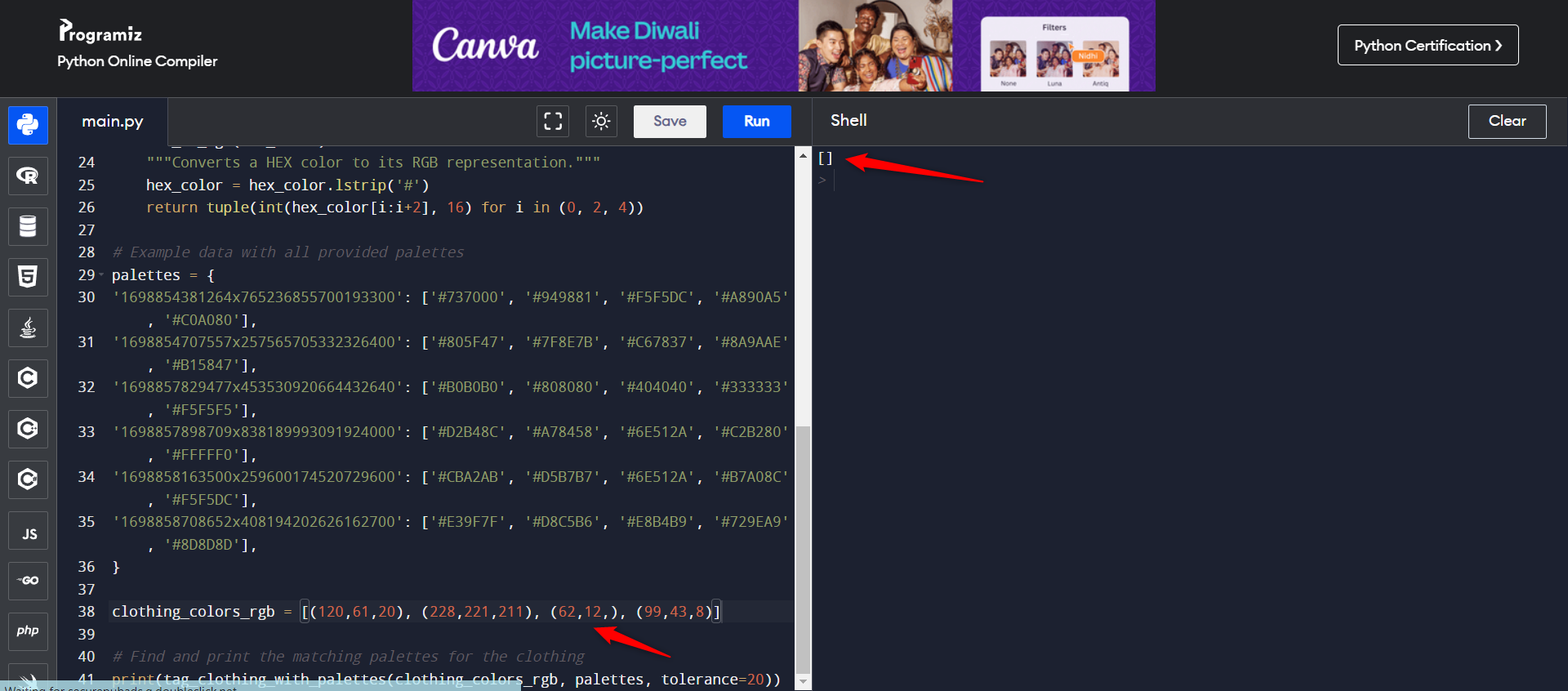The height and width of the screenshot is (691, 1568).
Task: Click the '#8D8D8D' hex value on line 35
Action: coord(203,545)
